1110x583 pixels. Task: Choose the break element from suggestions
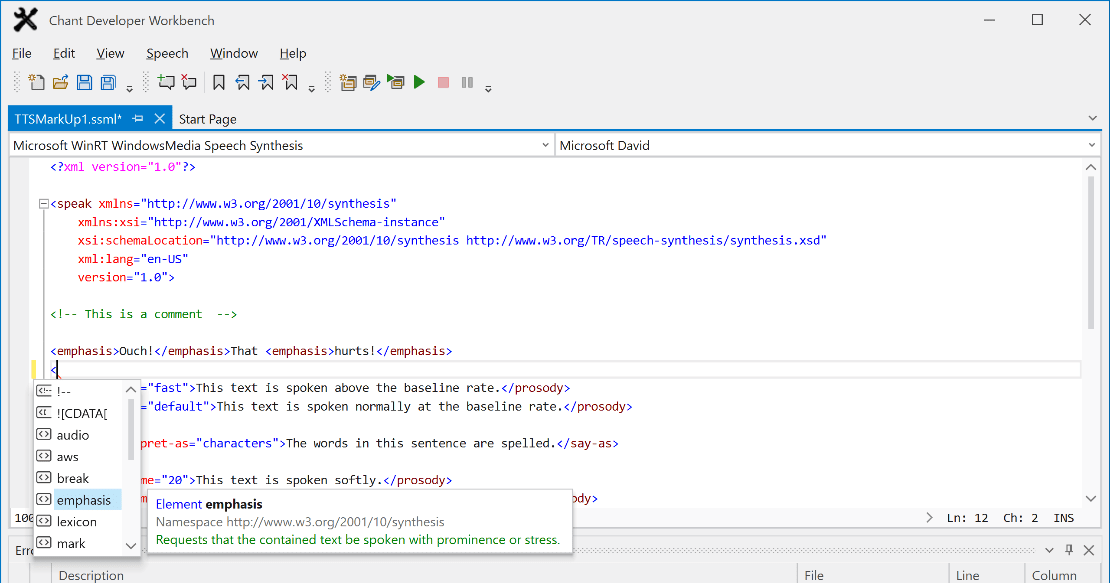[73, 478]
